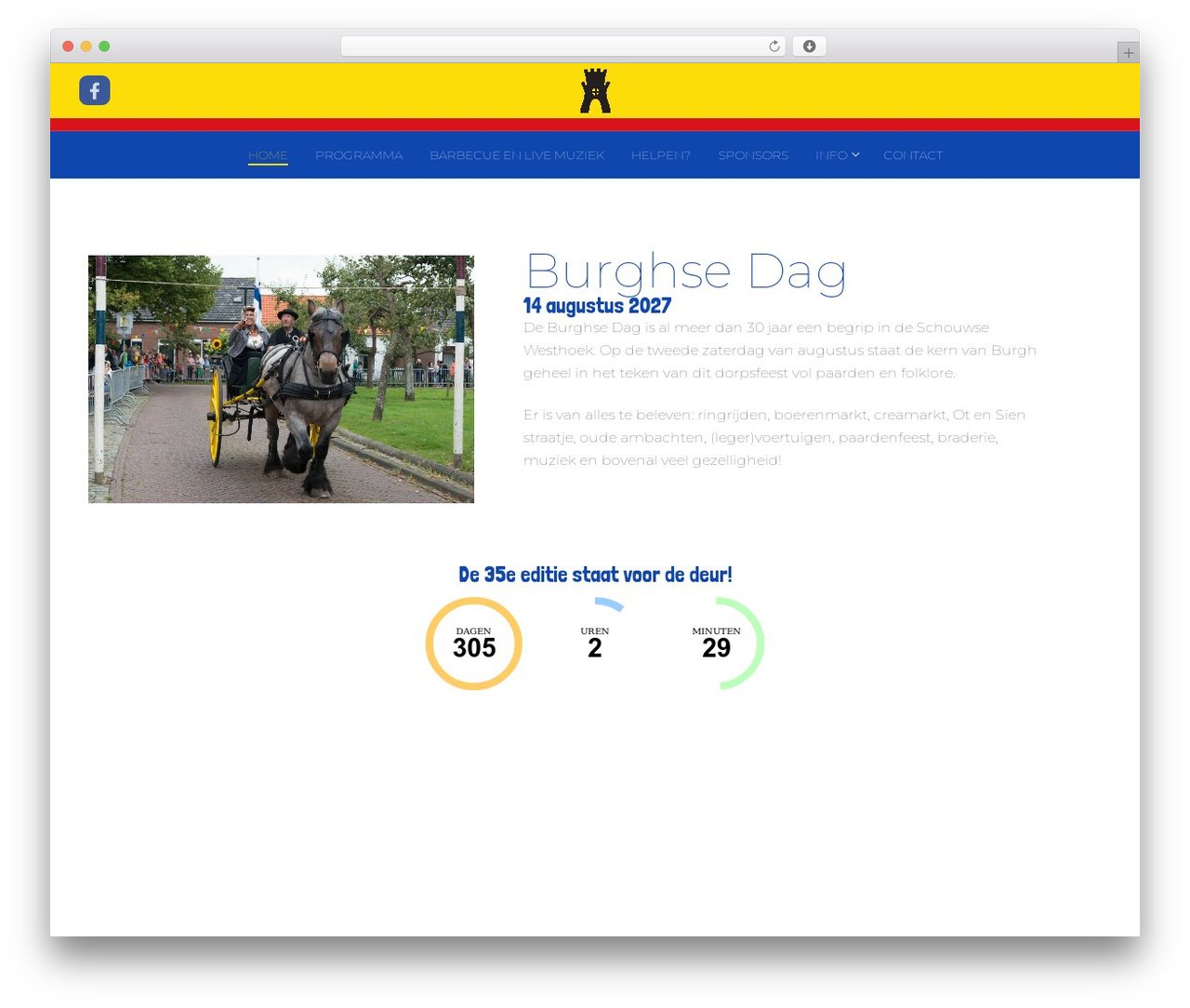Open the horse and carriage photo

(x=281, y=379)
